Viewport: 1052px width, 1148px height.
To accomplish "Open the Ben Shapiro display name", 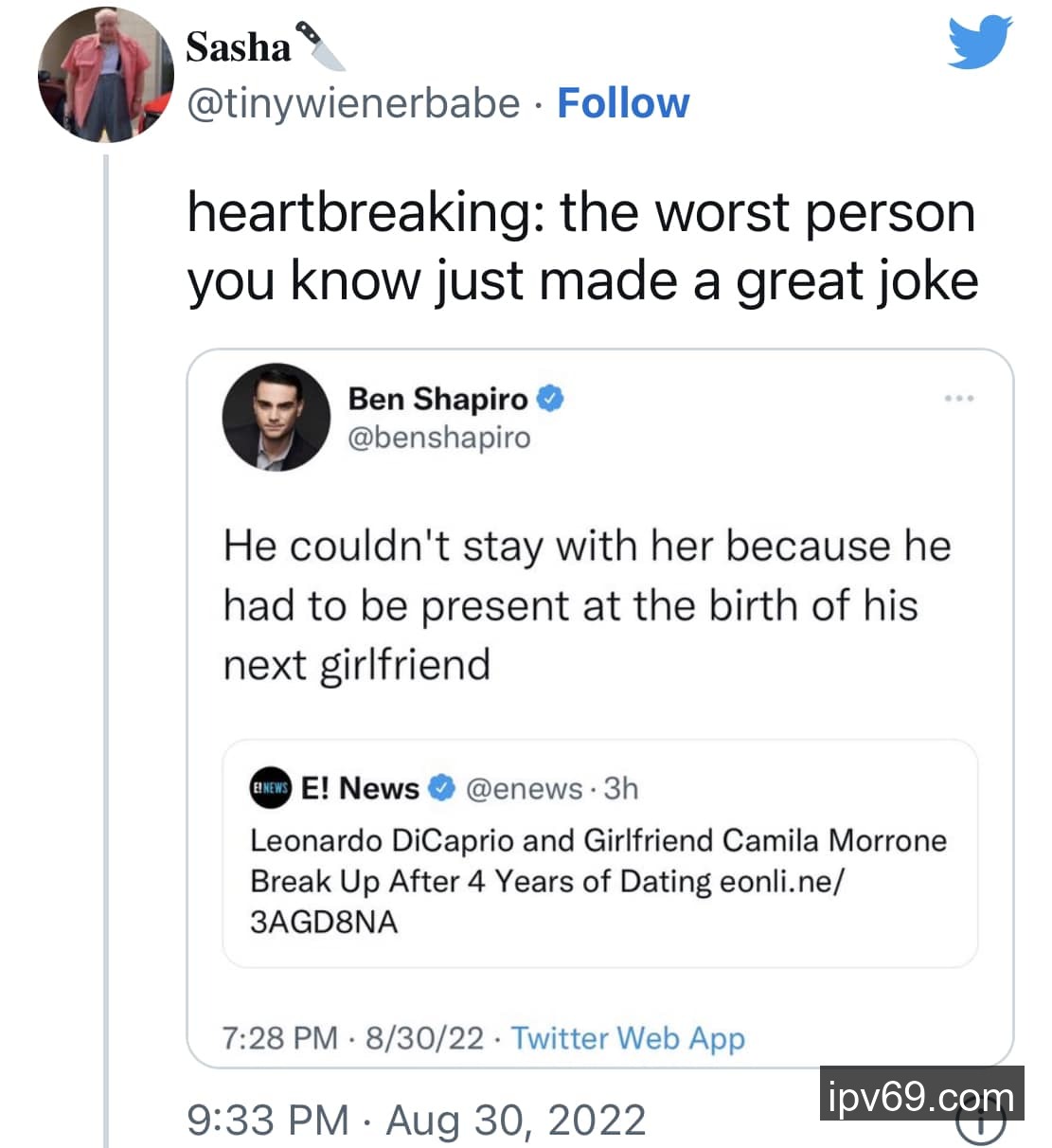I will pyautogui.click(x=437, y=399).
